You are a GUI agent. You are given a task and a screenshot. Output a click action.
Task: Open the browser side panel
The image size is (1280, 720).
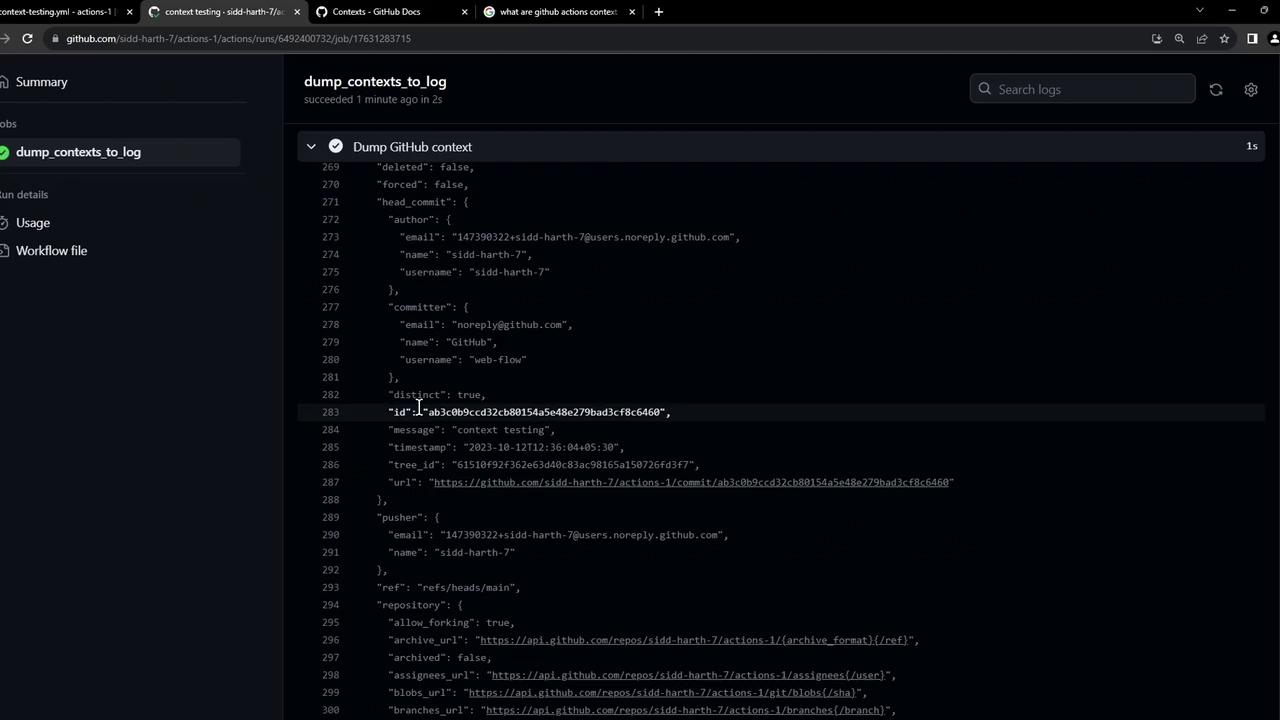1252,39
